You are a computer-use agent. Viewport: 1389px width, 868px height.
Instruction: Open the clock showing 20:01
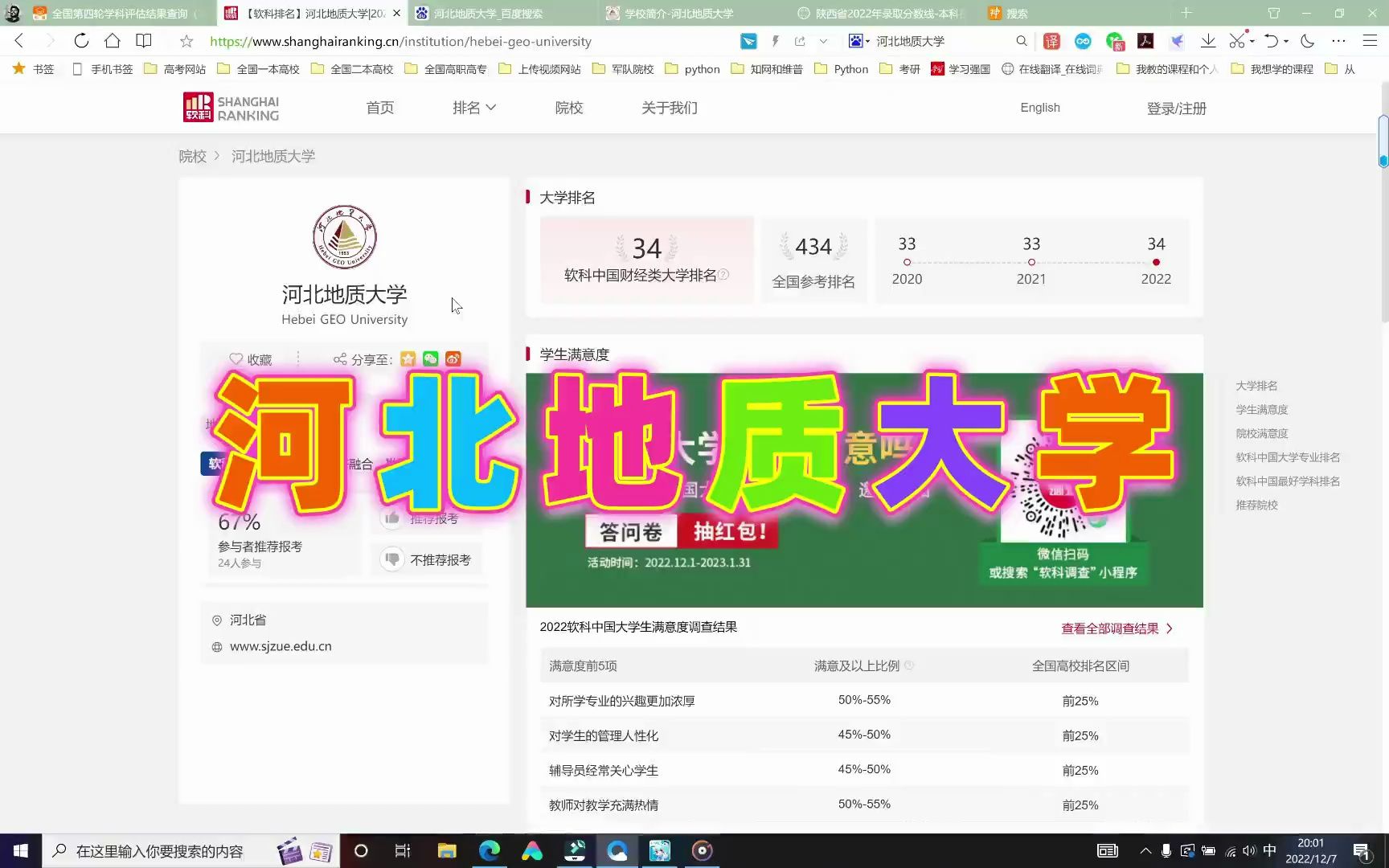[x=1310, y=851]
